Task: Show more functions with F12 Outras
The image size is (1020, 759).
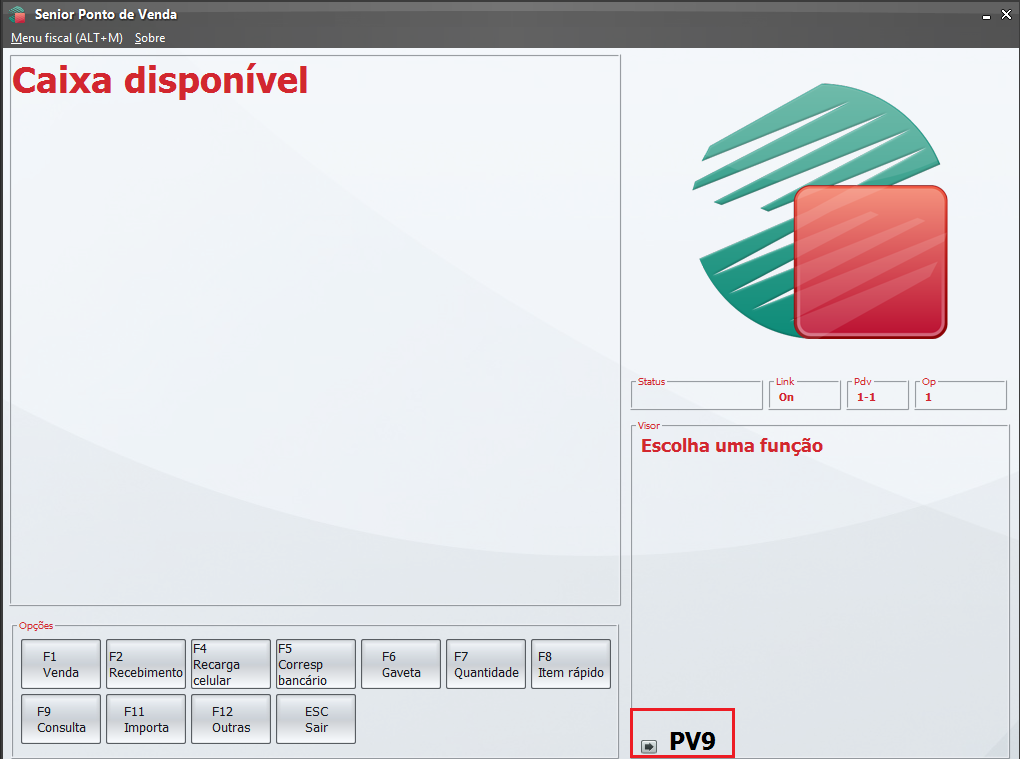Action: coord(231,719)
